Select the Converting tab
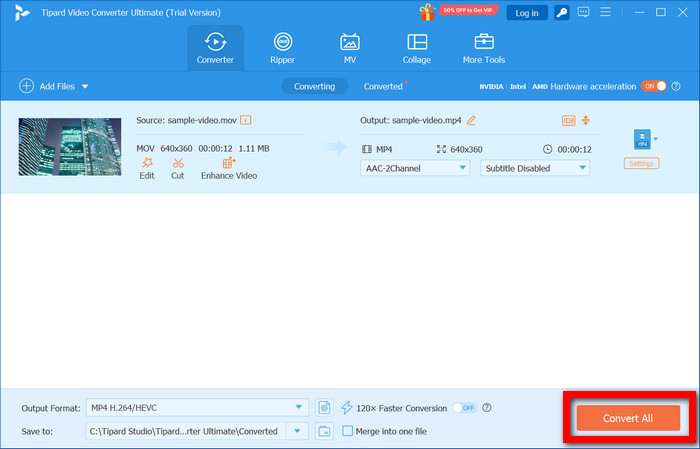Image resolution: width=700 pixels, height=449 pixels. click(x=314, y=87)
